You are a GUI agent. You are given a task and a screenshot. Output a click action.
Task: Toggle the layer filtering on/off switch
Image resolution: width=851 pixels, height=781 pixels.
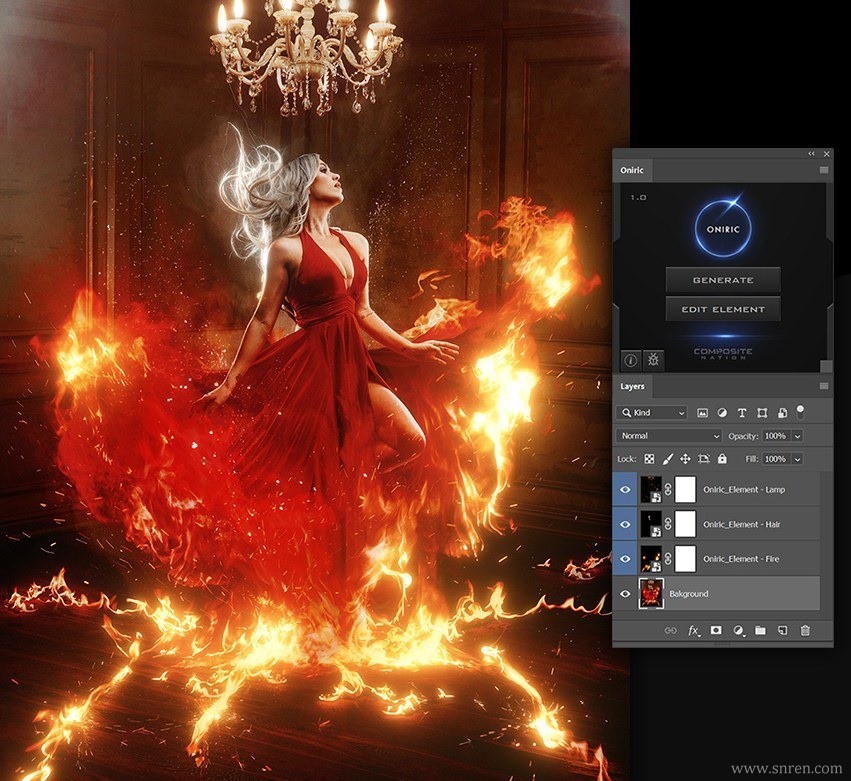pos(800,411)
